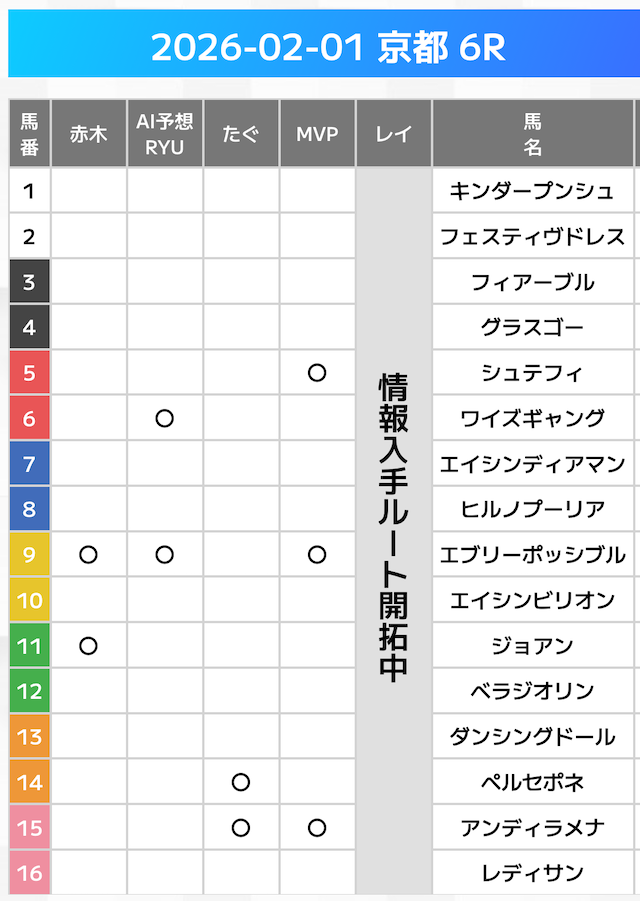Click horse name エブリーポッシブル
The width and height of the screenshot is (640, 901).
532,554
